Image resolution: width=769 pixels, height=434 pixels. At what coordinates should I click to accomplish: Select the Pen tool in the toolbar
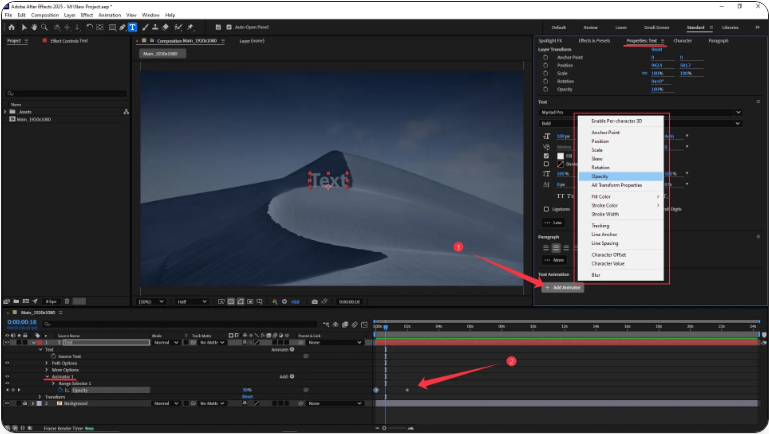click(x=121, y=27)
